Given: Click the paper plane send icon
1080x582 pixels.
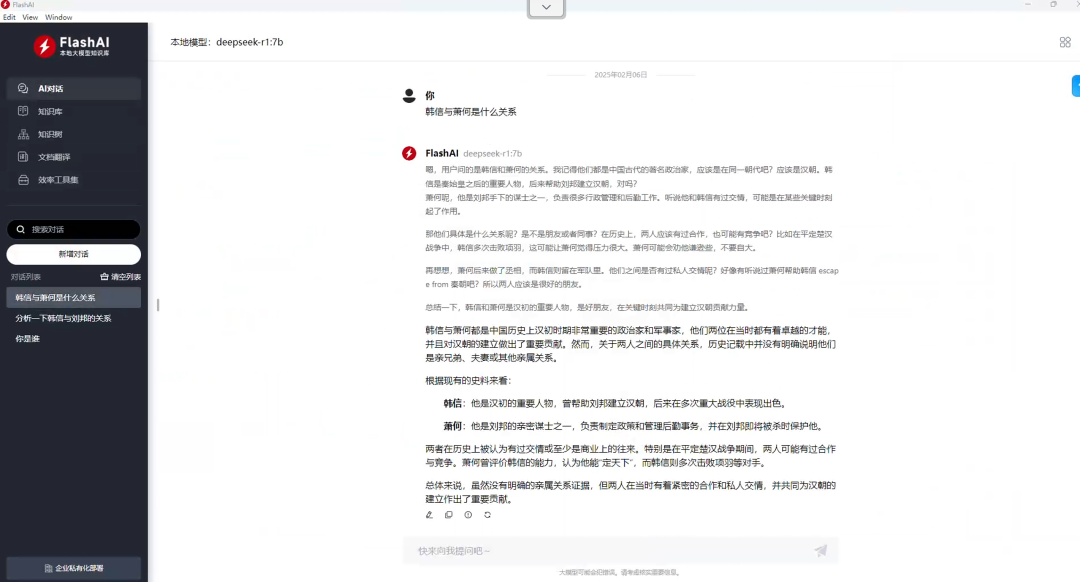Looking at the screenshot, I should 820,550.
